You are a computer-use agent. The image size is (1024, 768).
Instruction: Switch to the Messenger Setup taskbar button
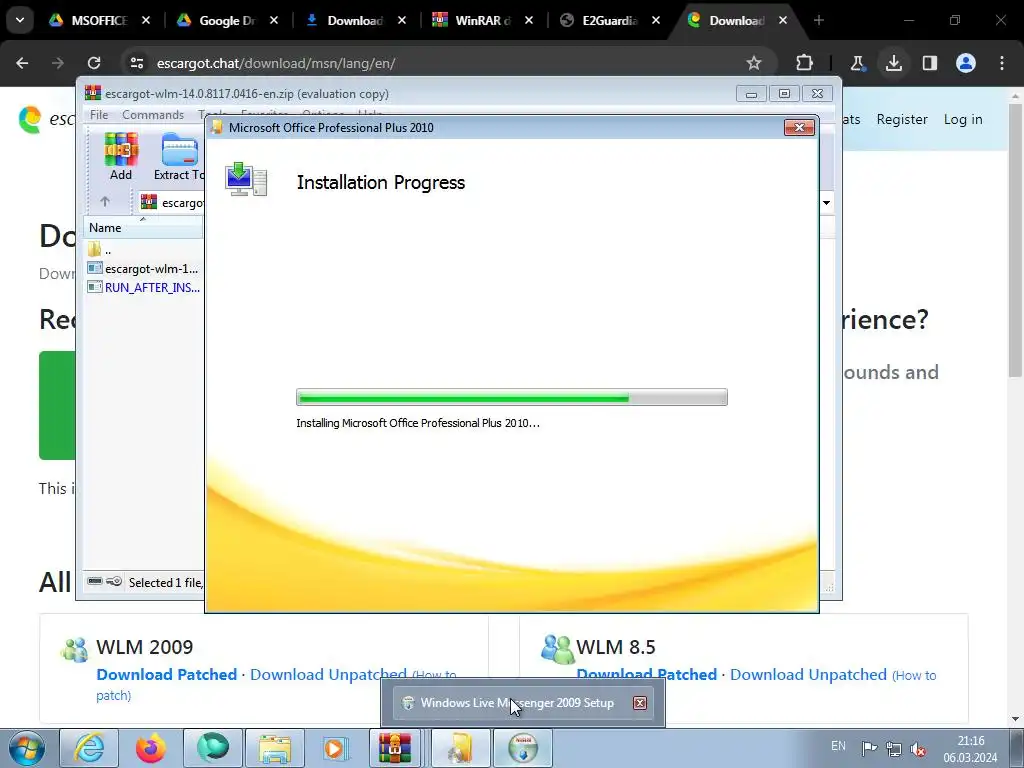(x=523, y=748)
